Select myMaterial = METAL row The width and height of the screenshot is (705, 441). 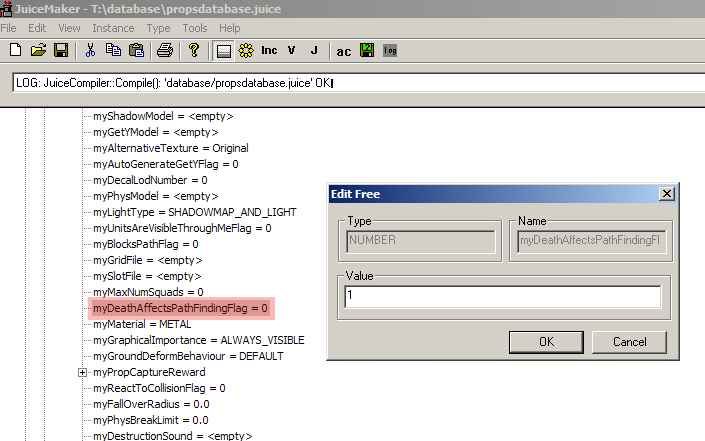142,324
